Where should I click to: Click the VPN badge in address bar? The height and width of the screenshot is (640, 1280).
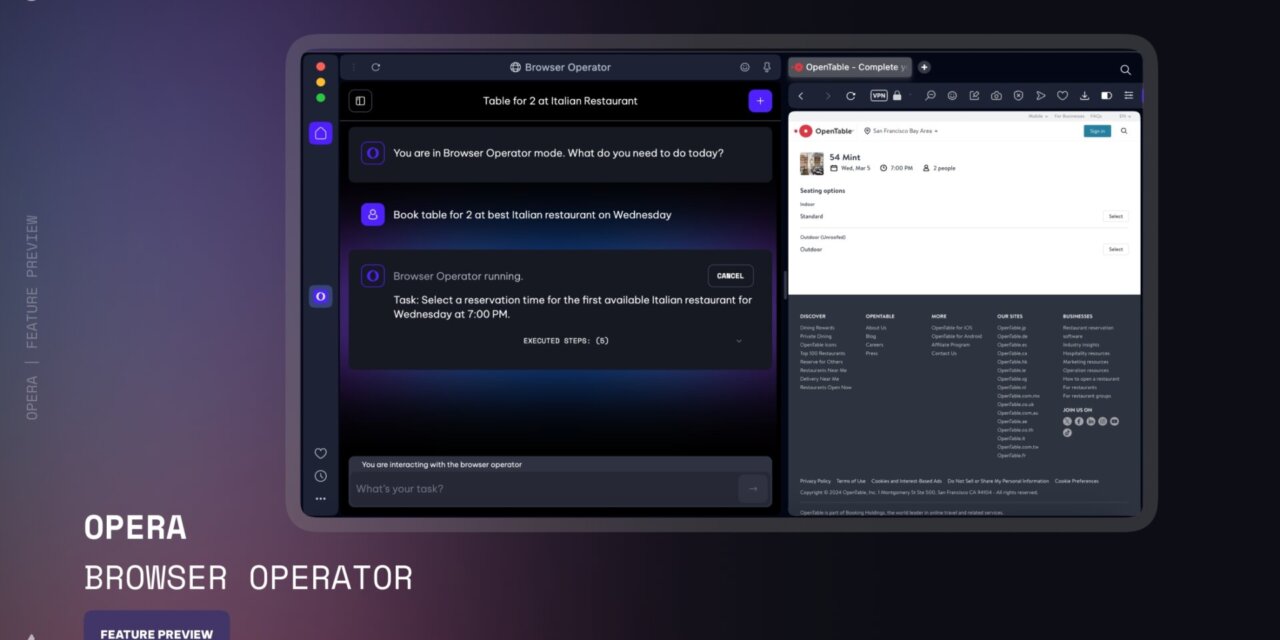[x=879, y=96]
